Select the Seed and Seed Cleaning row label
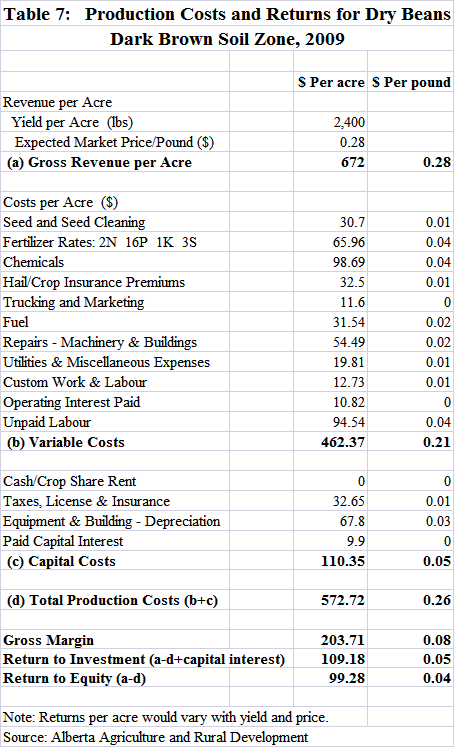Screen dimensions: 454x747 tap(74, 222)
